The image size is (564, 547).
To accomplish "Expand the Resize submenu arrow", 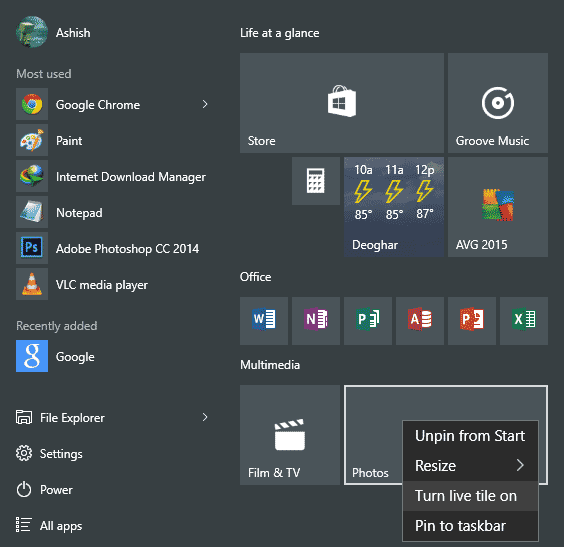I will pos(520,465).
